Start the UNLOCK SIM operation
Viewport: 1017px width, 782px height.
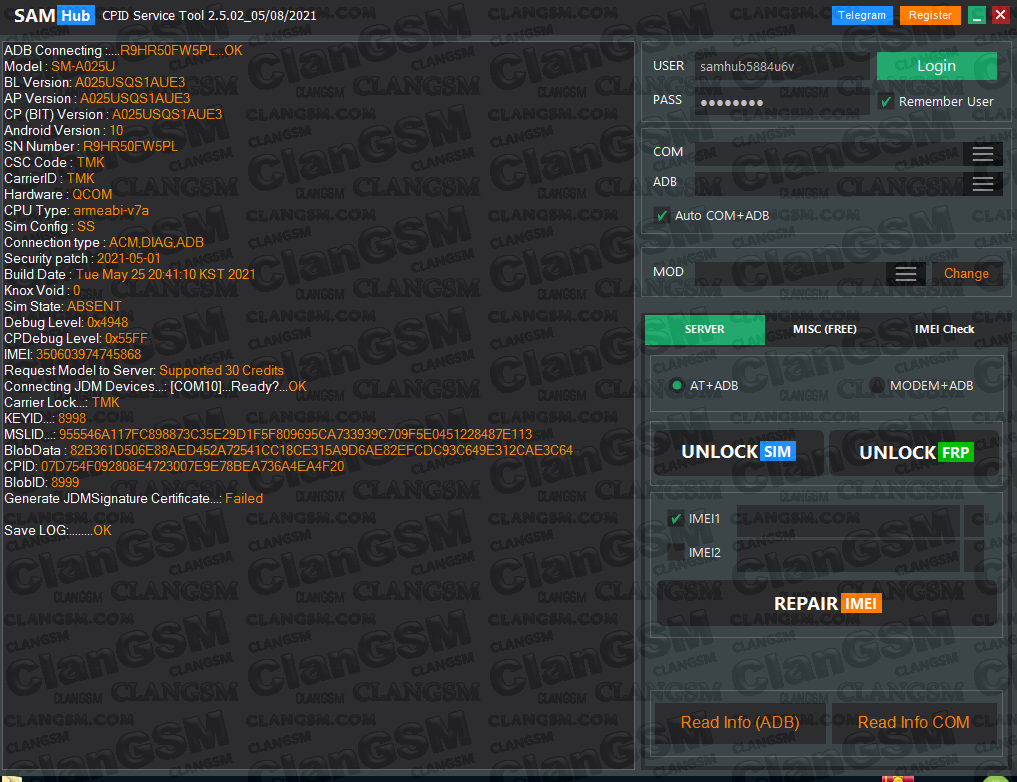pyautogui.click(x=738, y=452)
